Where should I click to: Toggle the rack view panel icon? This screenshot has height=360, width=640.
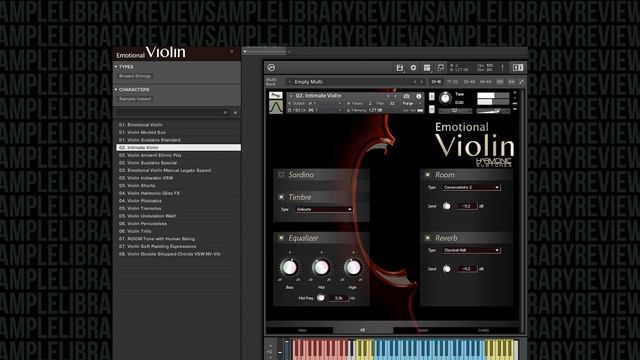[x=427, y=68]
